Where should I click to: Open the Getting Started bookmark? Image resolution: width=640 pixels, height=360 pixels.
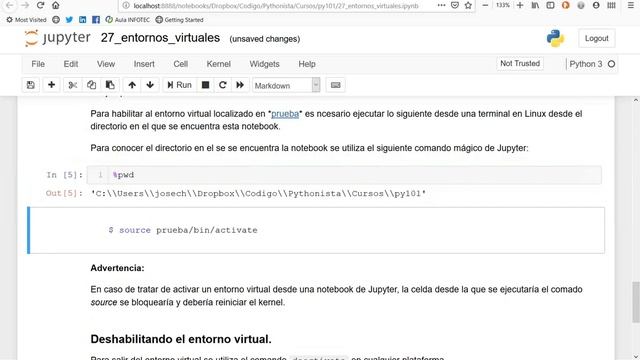point(179,20)
